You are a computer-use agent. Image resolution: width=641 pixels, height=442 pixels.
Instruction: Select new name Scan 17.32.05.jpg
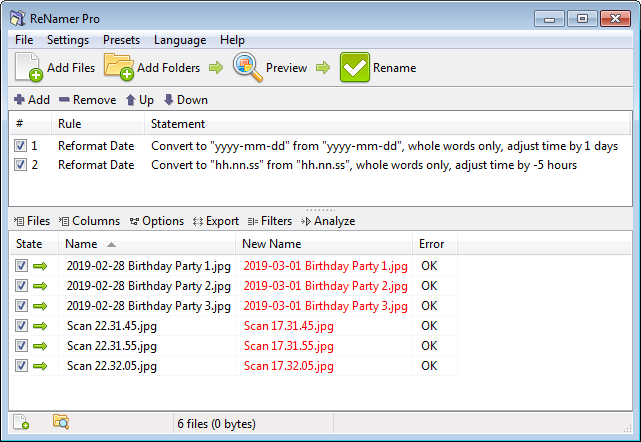pos(289,366)
